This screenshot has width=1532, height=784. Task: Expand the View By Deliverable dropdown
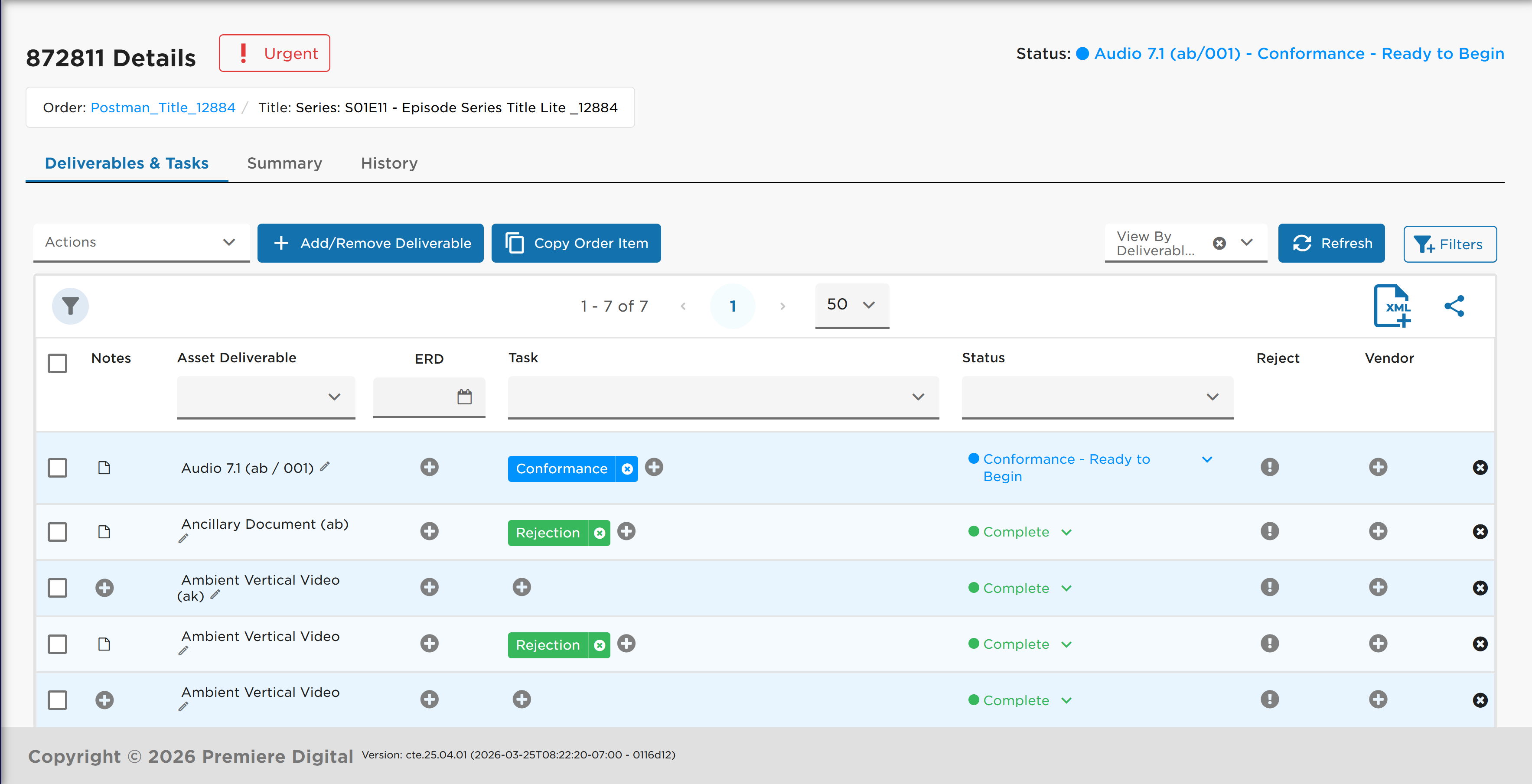[x=1246, y=243]
